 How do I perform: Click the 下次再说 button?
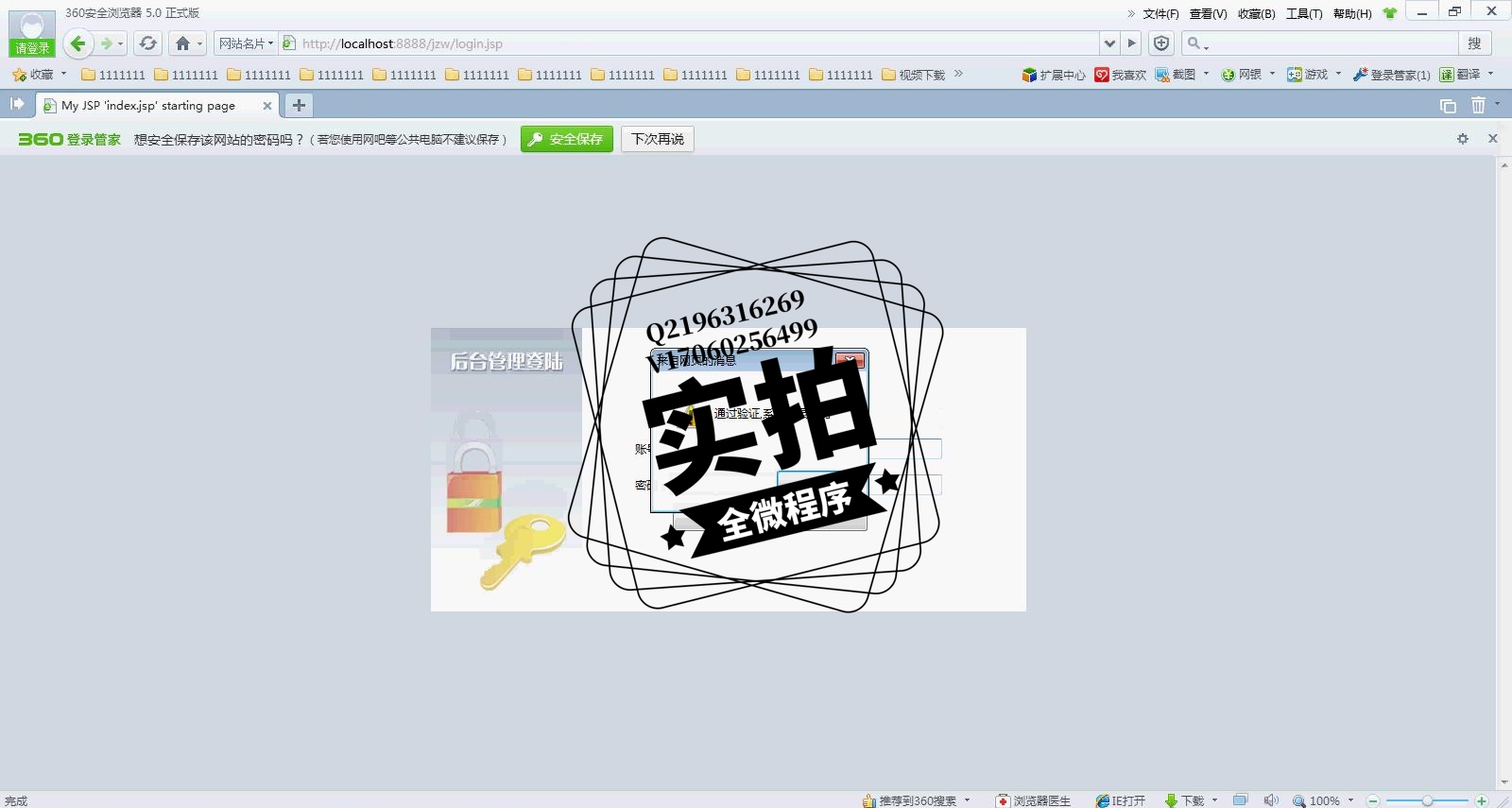tap(658, 139)
